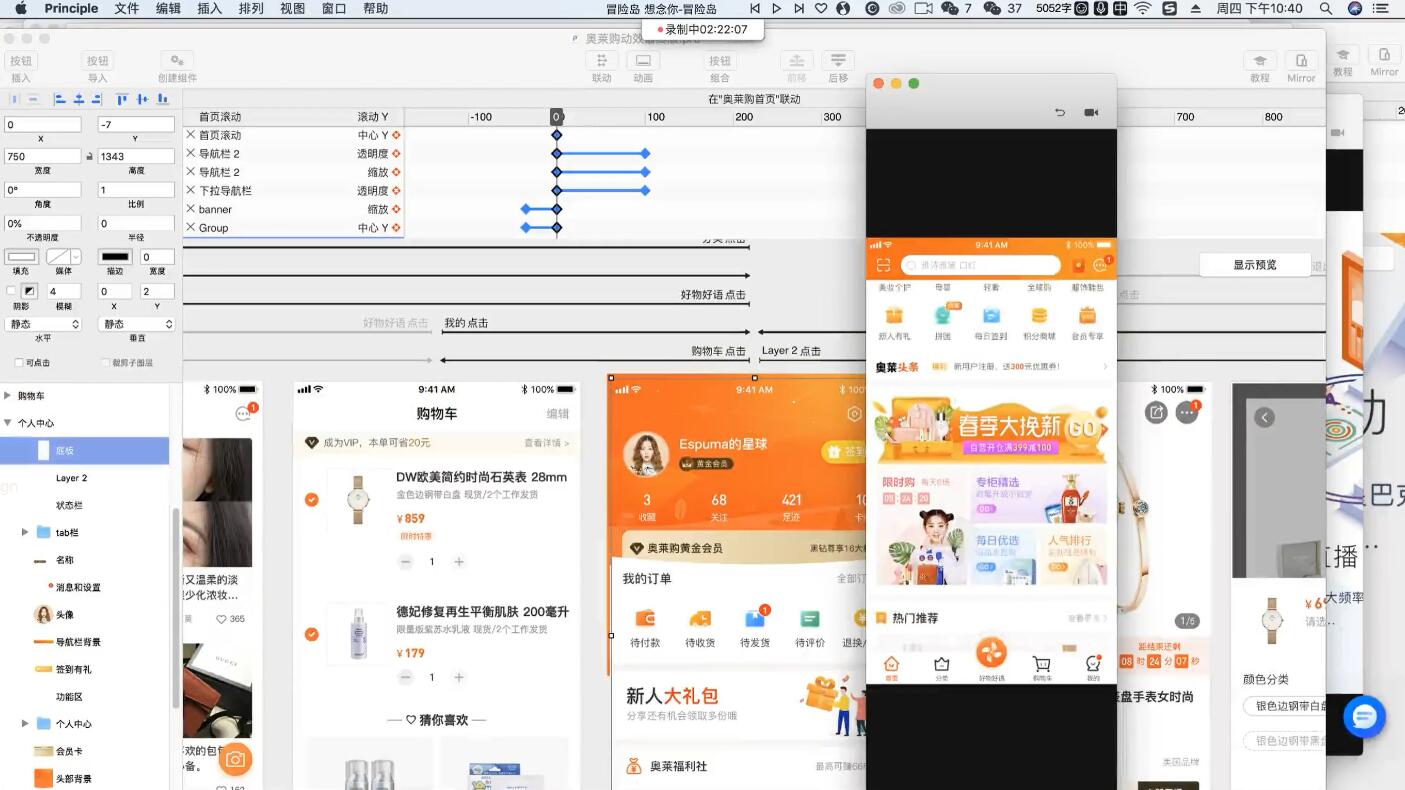
Task: Open the 水平 静态 dropdown
Action: click(x=44, y=324)
